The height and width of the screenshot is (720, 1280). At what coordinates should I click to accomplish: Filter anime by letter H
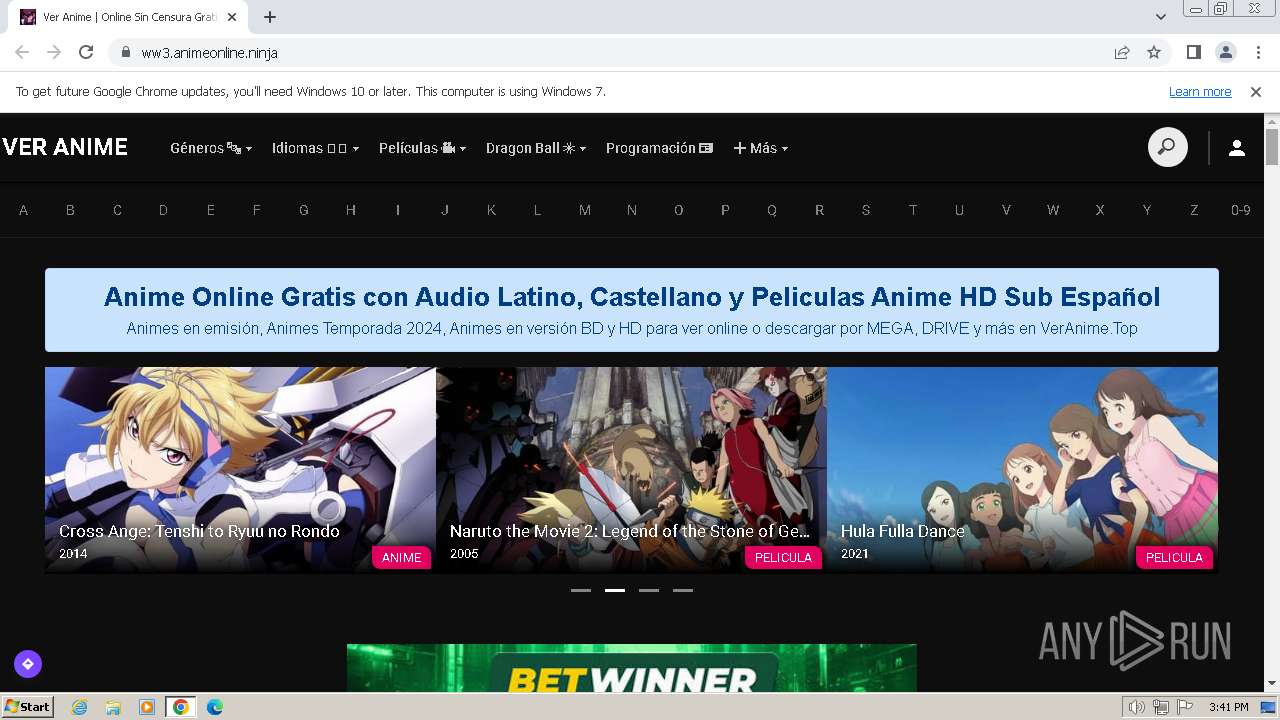351,210
